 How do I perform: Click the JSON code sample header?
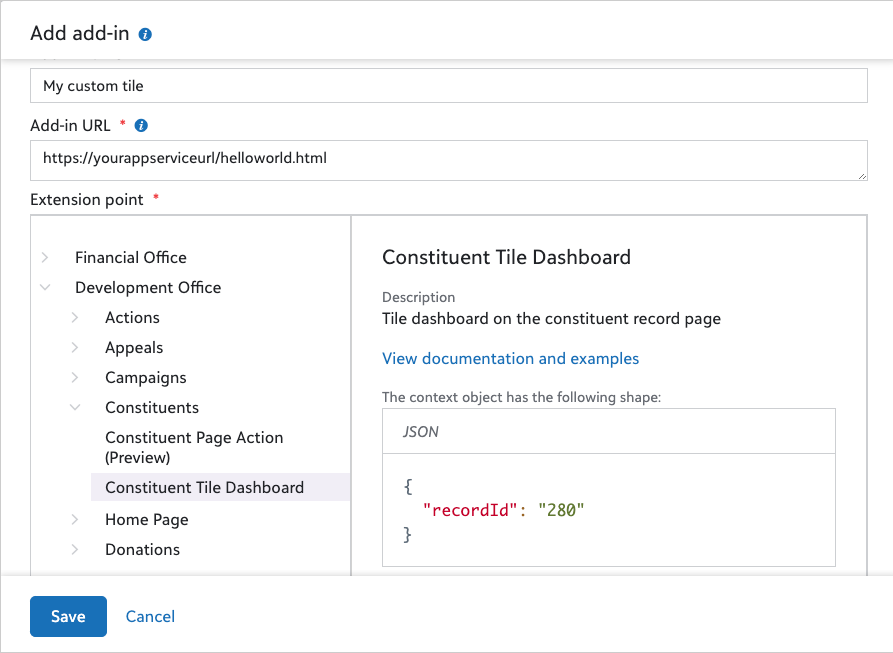tap(608, 432)
